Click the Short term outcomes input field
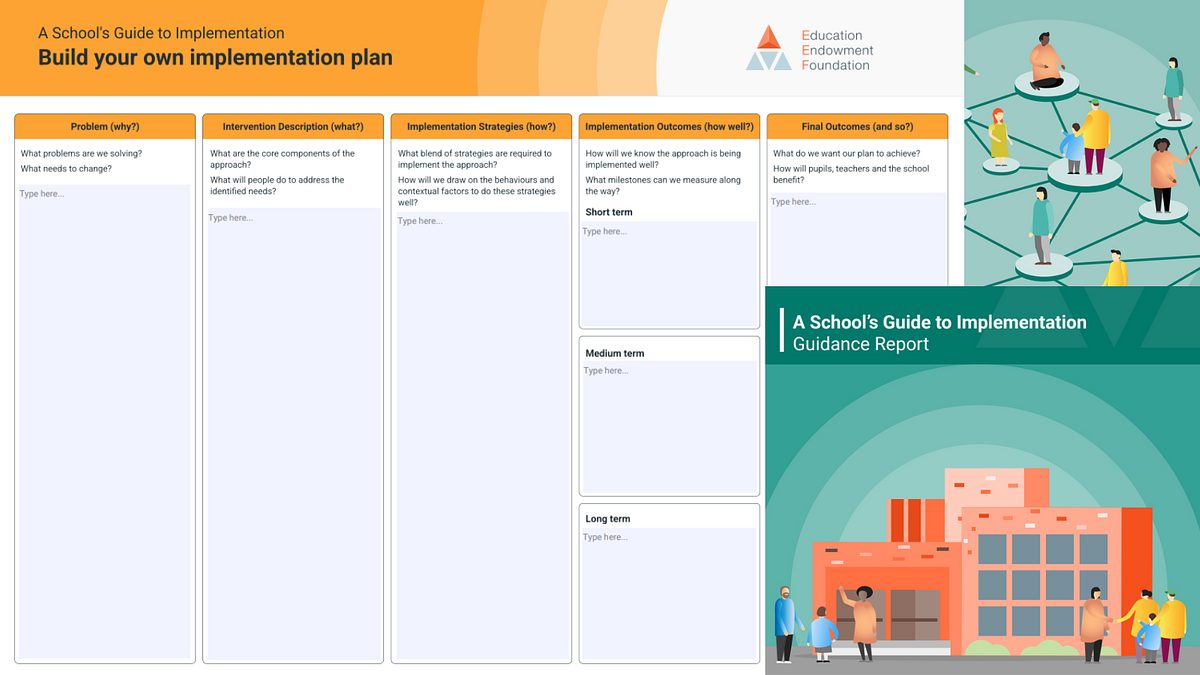Viewport: 1200px width, 675px height. tap(669, 273)
